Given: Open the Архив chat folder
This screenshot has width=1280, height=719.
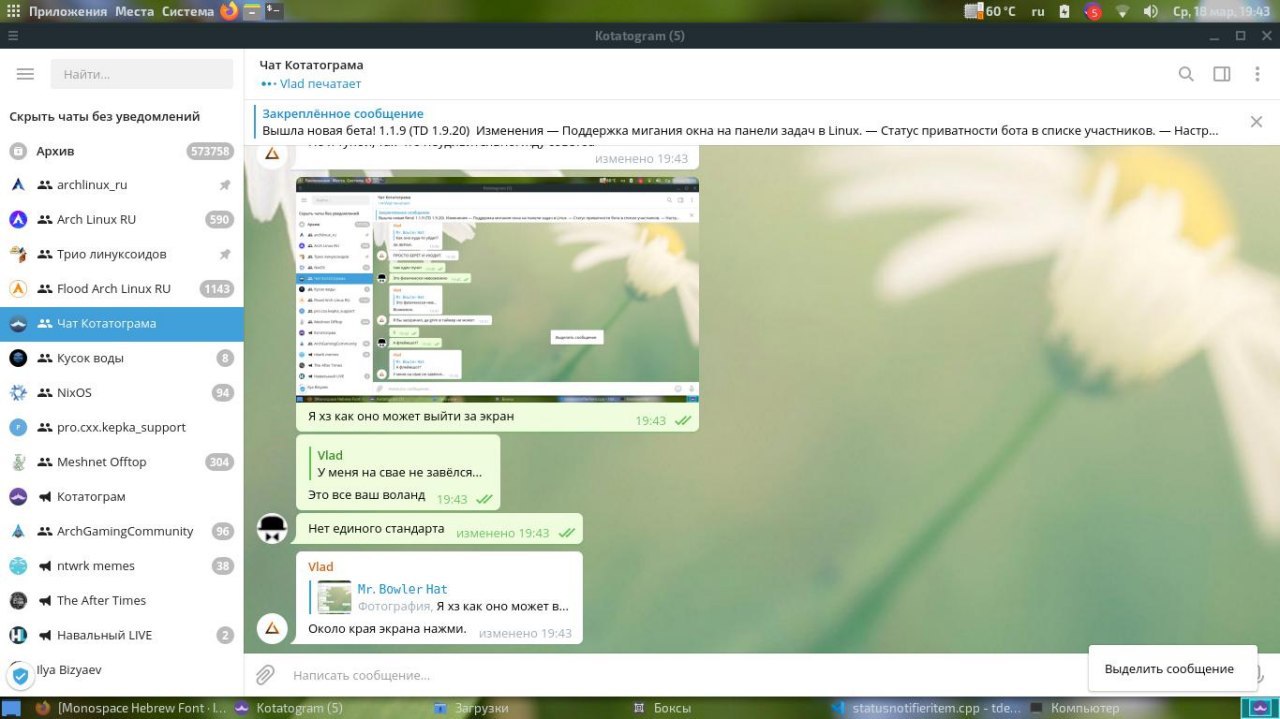Looking at the screenshot, I should (x=122, y=151).
